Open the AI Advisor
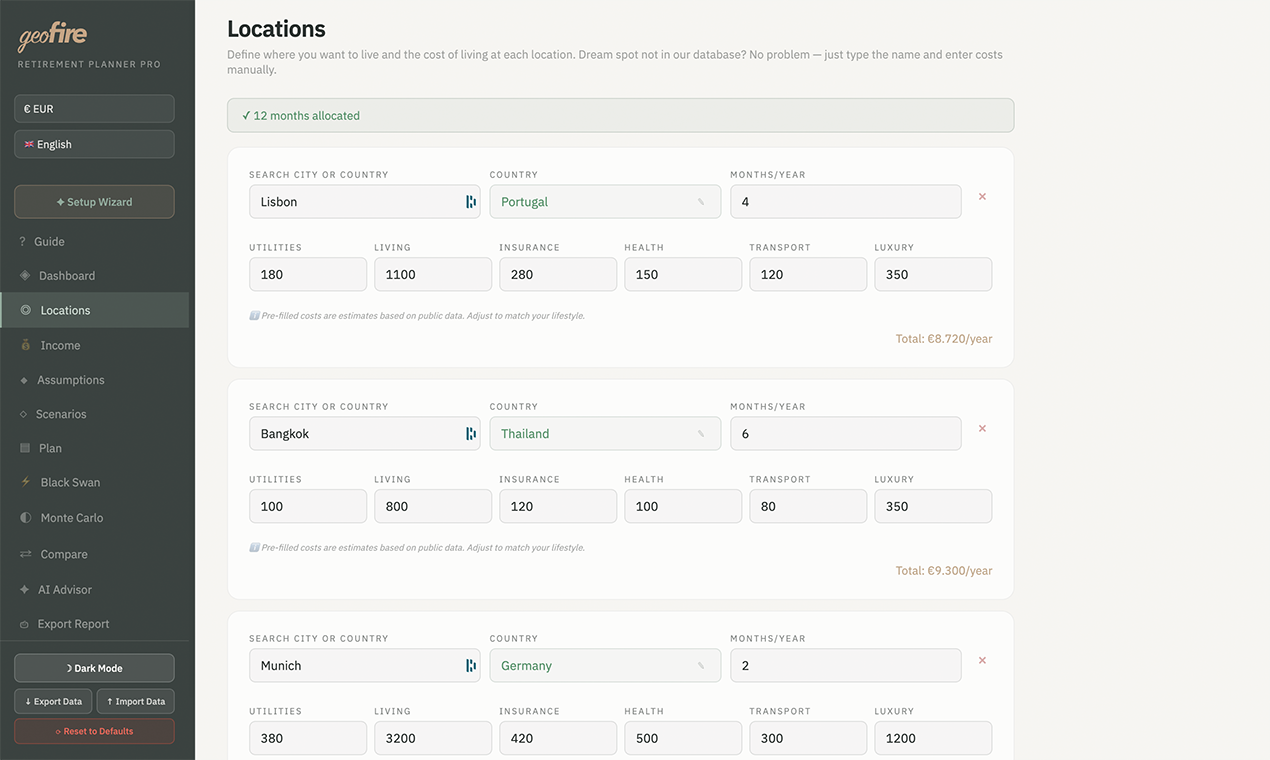 click(64, 589)
